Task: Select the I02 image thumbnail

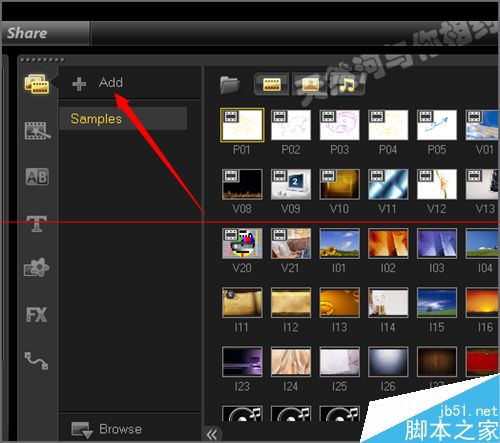Action: click(x=388, y=244)
